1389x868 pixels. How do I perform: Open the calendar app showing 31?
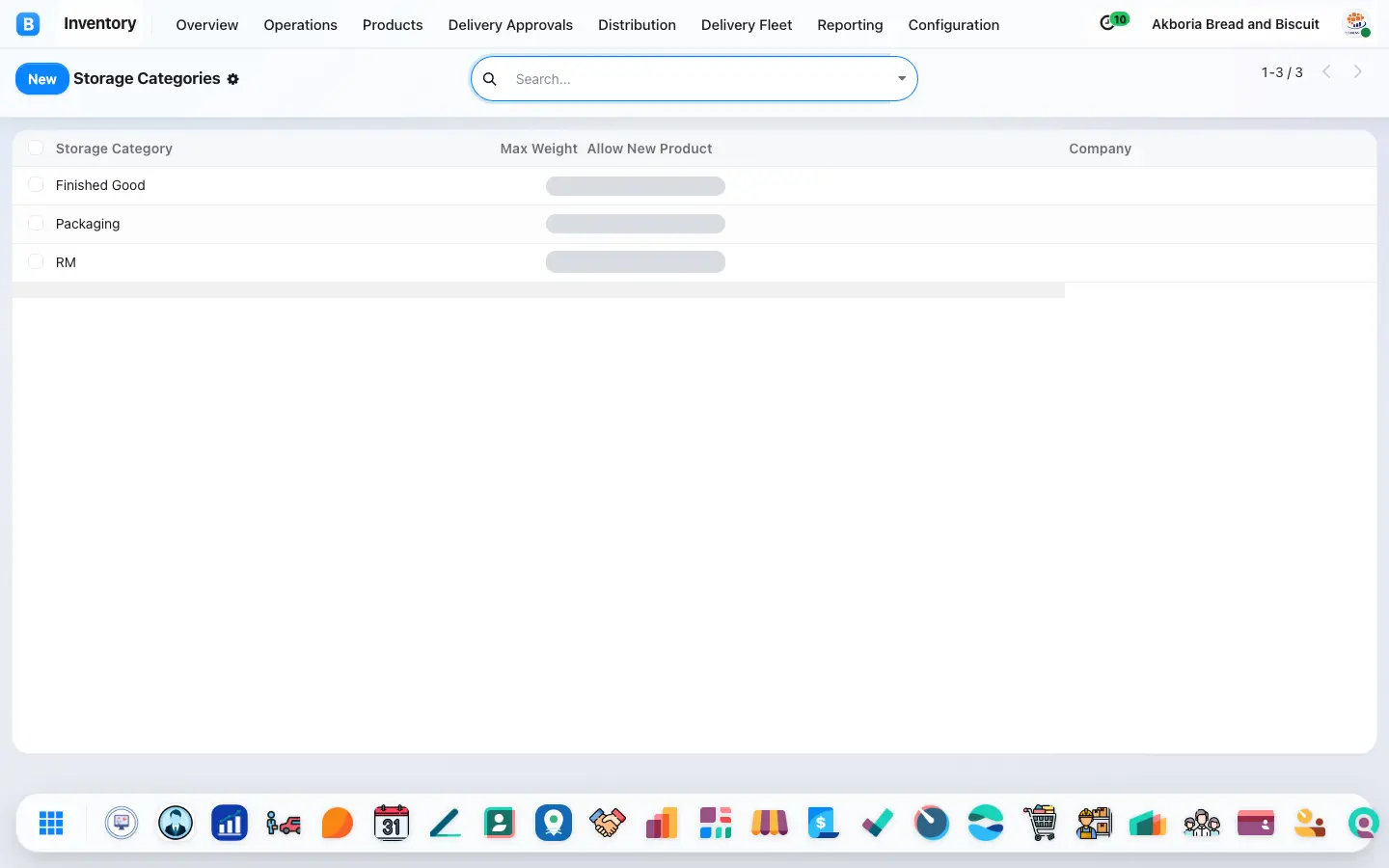click(392, 823)
